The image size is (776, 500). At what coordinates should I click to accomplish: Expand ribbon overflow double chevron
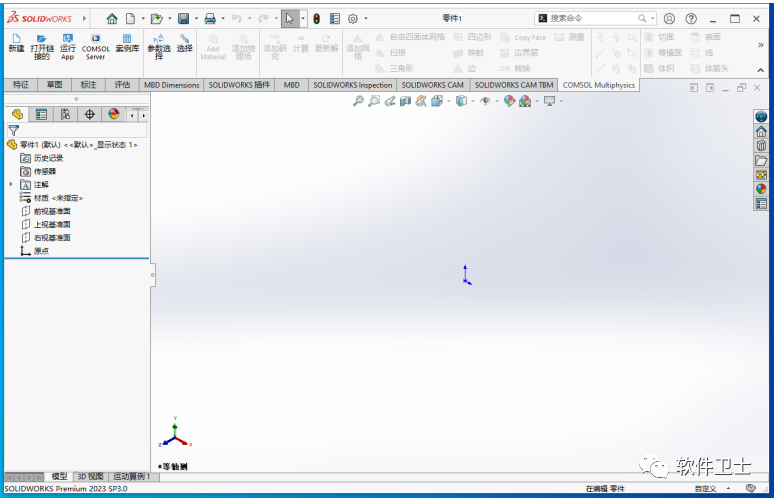(761, 45)
